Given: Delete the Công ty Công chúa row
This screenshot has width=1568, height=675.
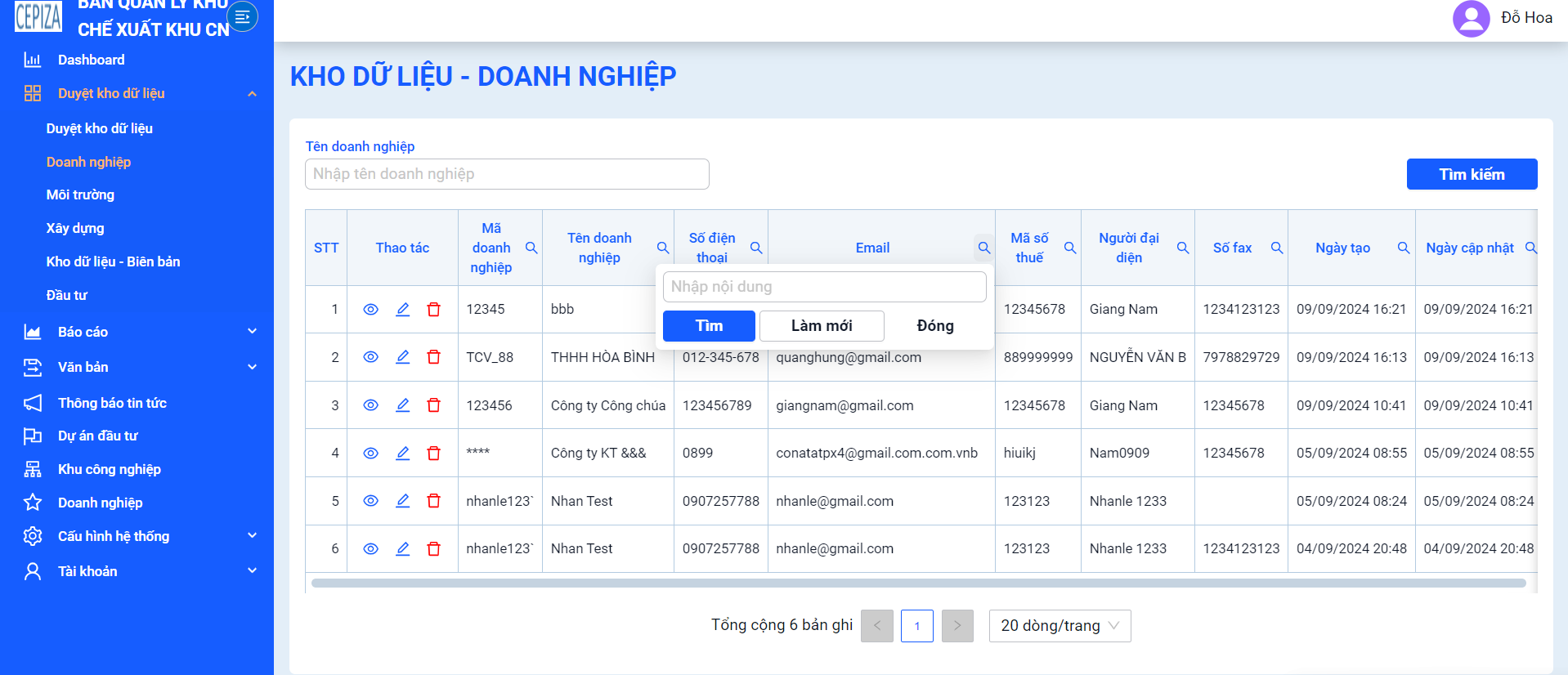Looking at the screenshot, I should 434,405.
